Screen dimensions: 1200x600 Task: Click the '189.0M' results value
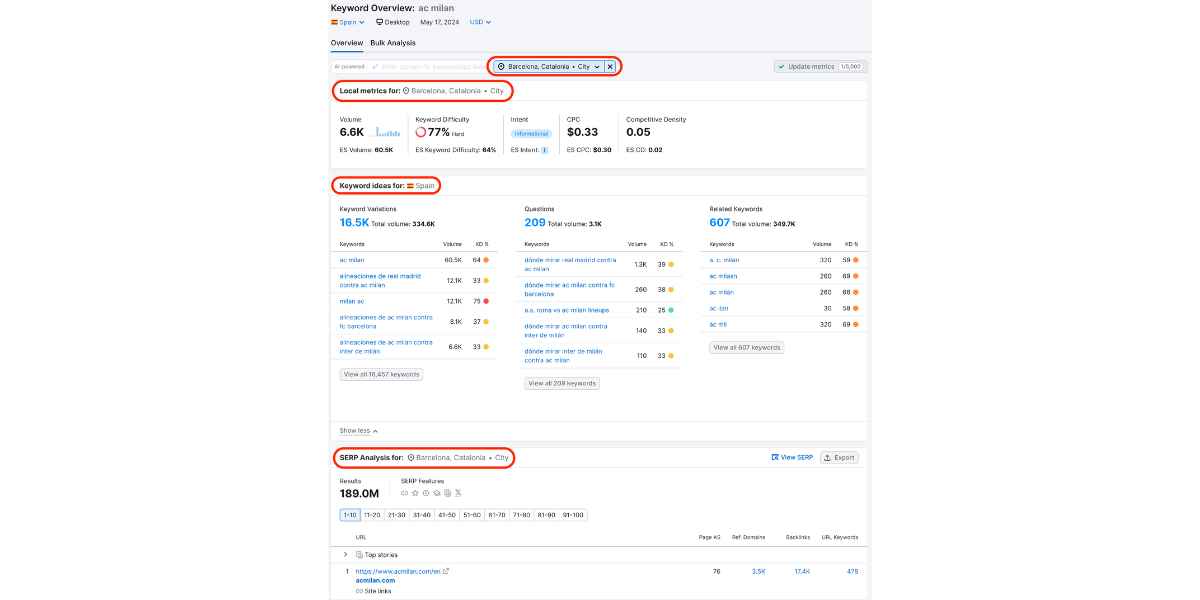[359, 493]
